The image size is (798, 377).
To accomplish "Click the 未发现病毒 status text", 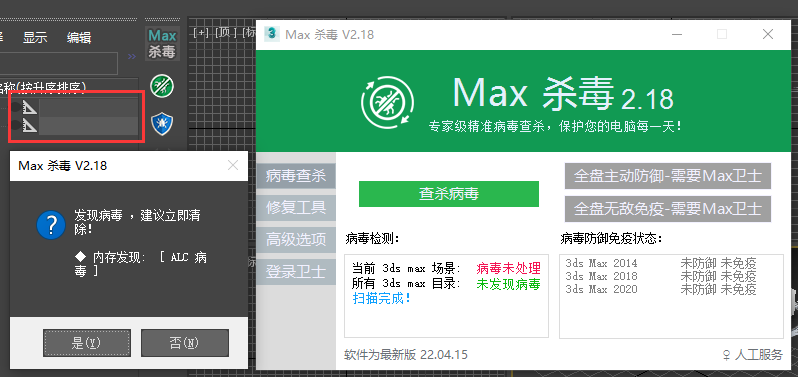I will point(508,284).
